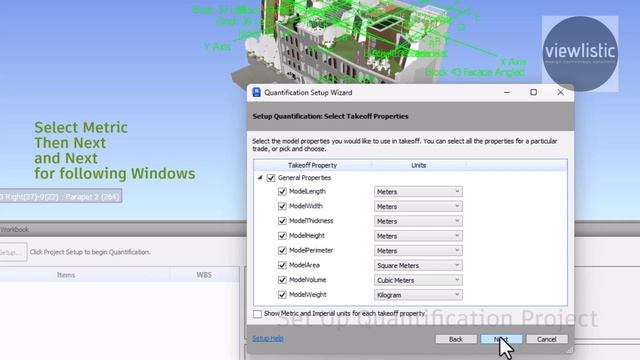Open the Setup Help link
The height and width of the screenshot is (360, 640).
[x=268, y=338]
